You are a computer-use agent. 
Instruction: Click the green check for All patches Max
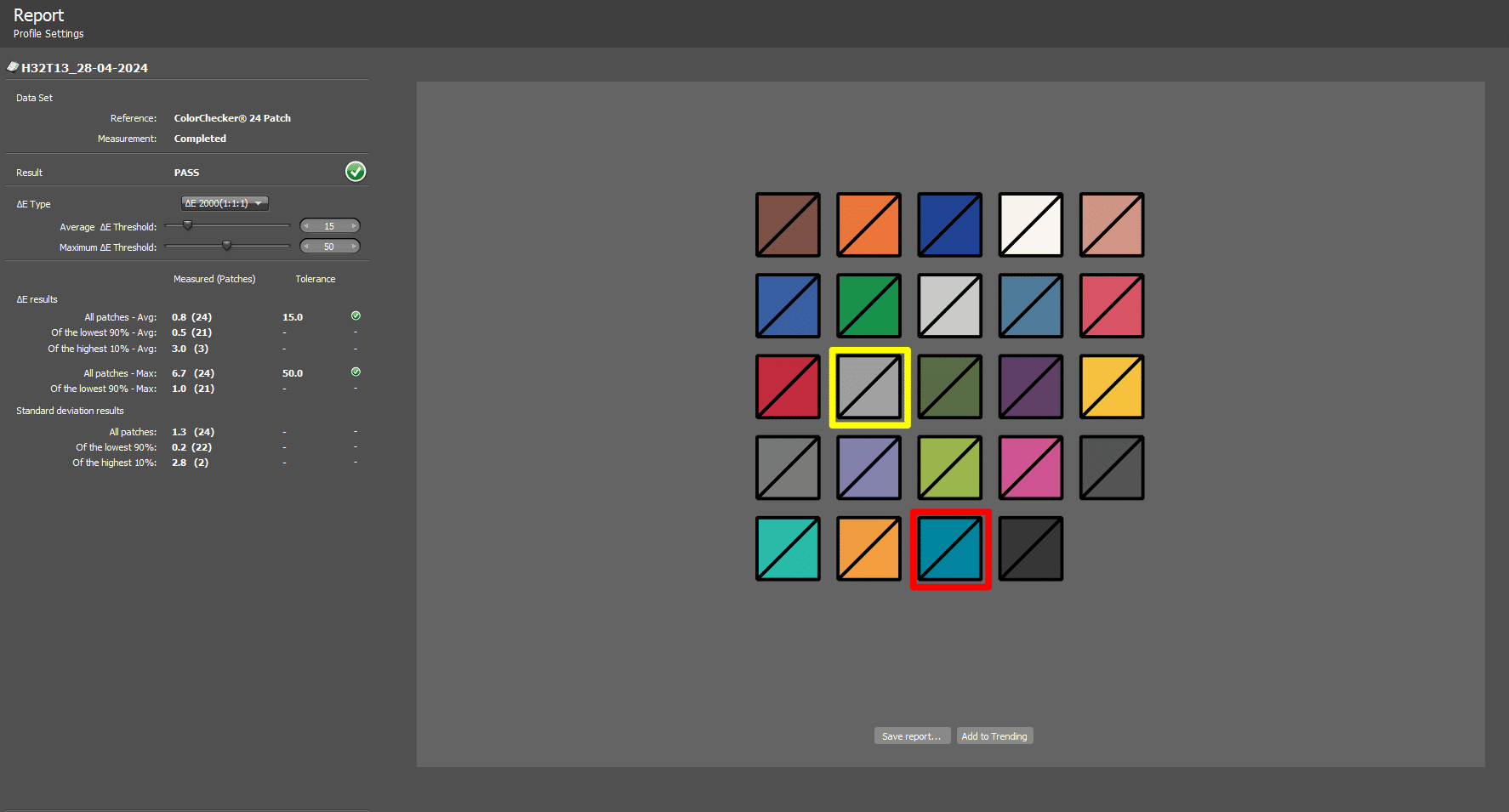click(356, 372)
